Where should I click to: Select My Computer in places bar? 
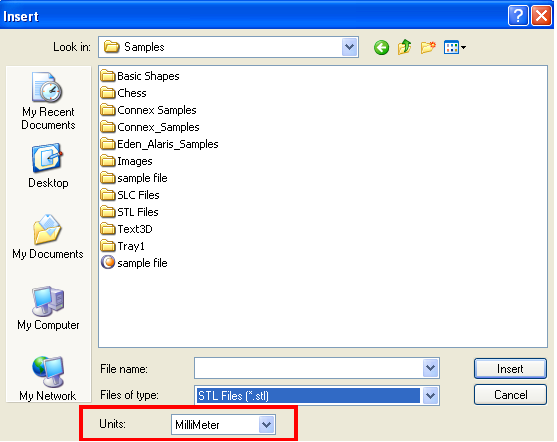(x=48, y=308)
